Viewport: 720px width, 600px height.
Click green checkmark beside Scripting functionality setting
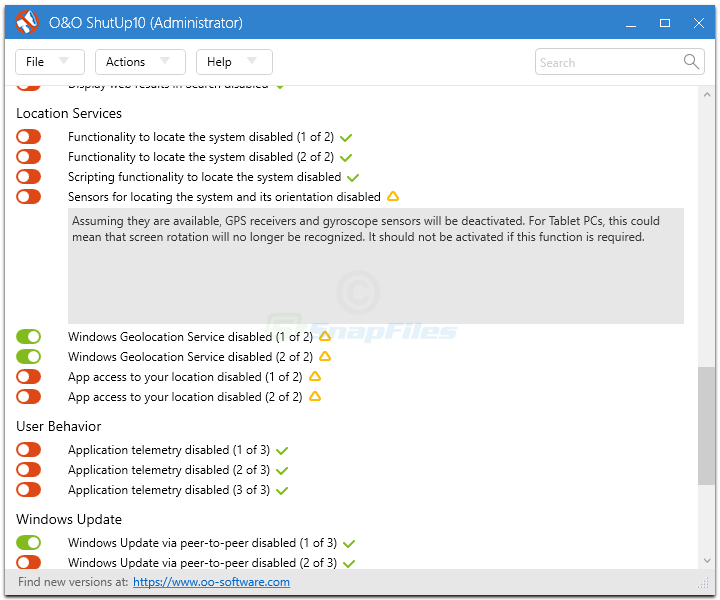pos(353,178)
